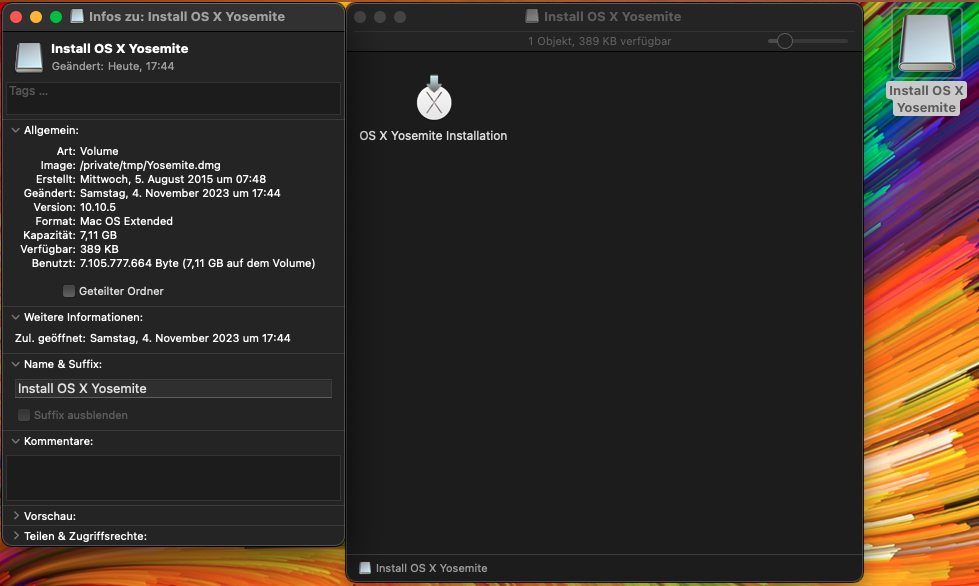
Task: Click the drive icon in Finder path bar
Action: [365, 568]
